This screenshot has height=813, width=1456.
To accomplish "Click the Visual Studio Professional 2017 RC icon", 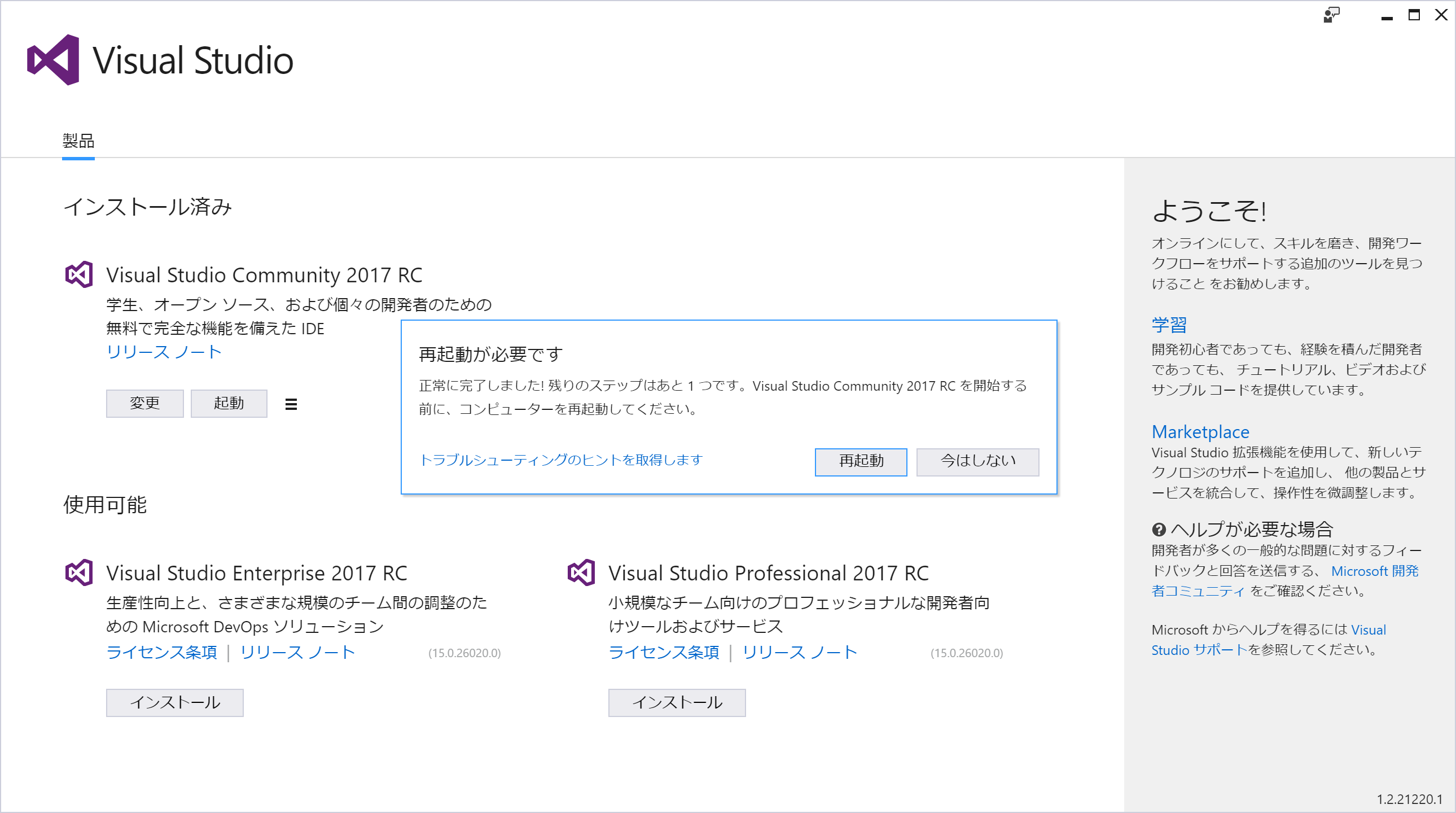I will (581, 572).
